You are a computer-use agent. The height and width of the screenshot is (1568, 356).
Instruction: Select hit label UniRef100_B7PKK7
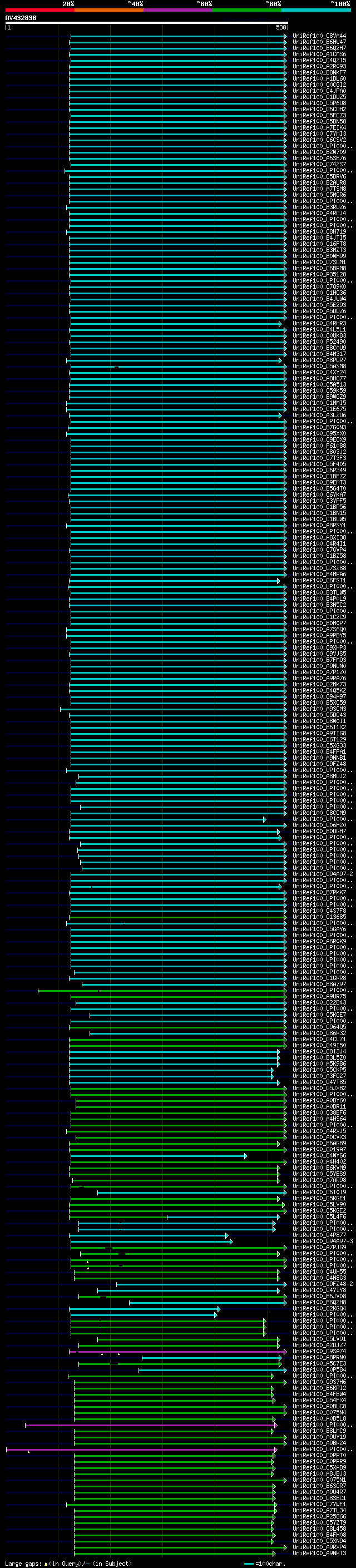pyautogui.click(x=319, y=892)
